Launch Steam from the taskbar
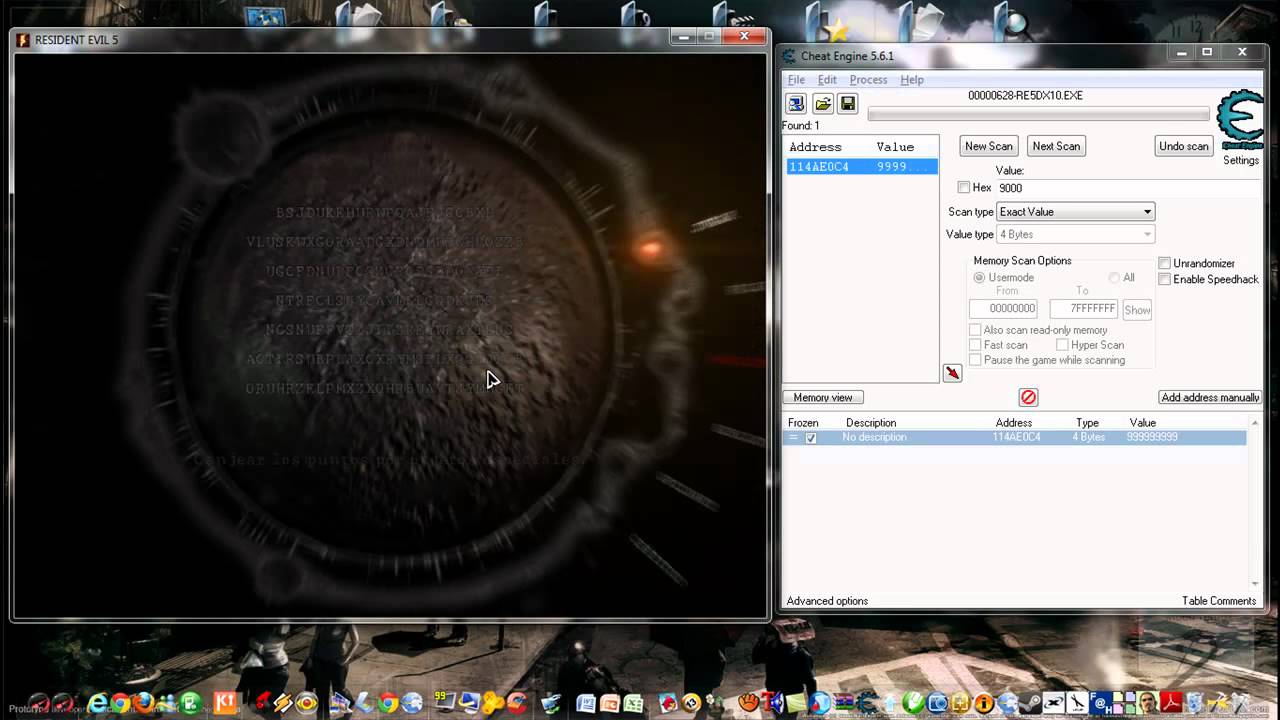Image resolution: width=1280 pixels, height=720 pixels. point(1030,703)
